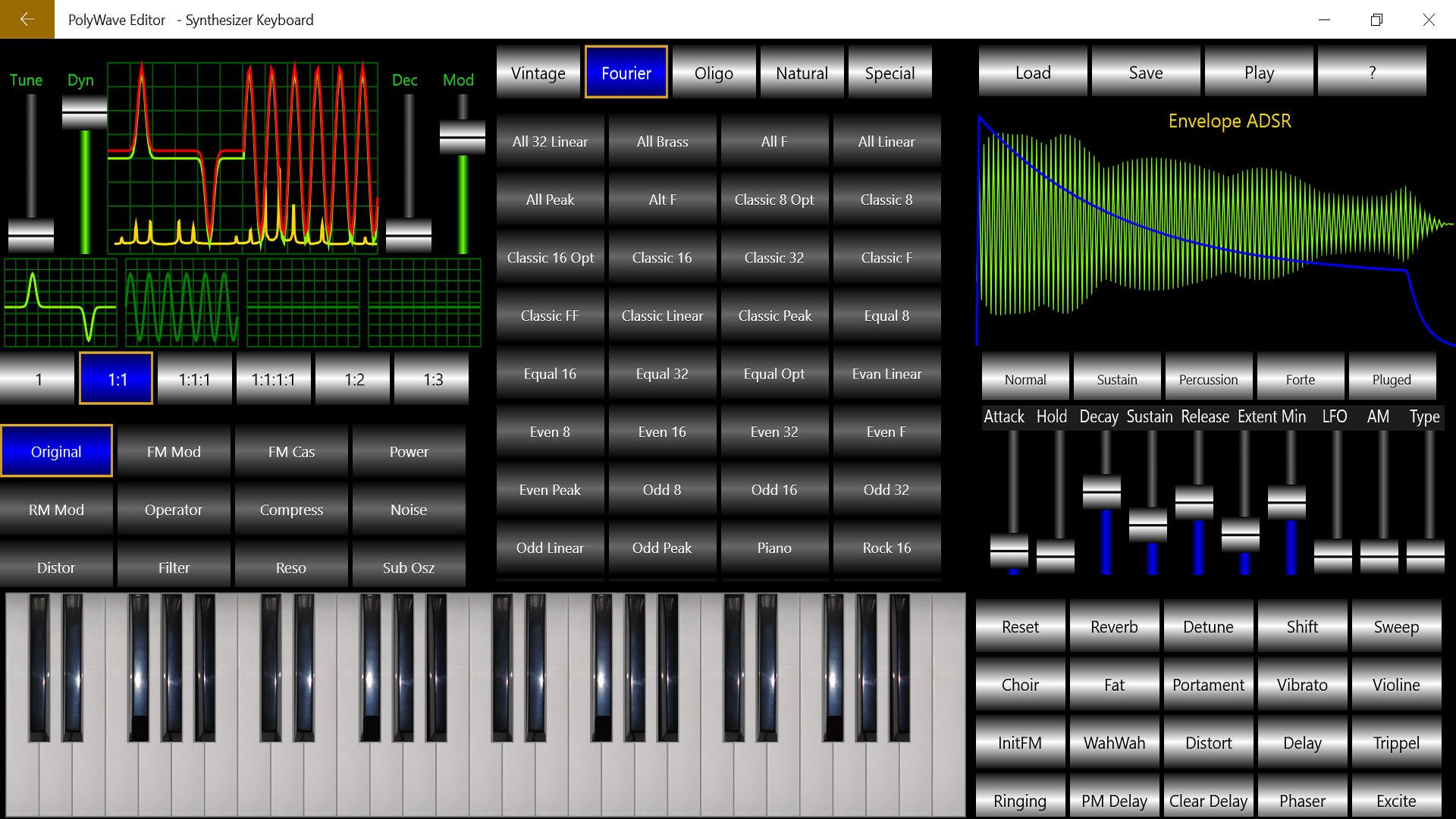Image resolution: width=1456 pixels, height=819 pixels.
Task: Open the Natural waveform category tab
Action: [x=802, y=73]
